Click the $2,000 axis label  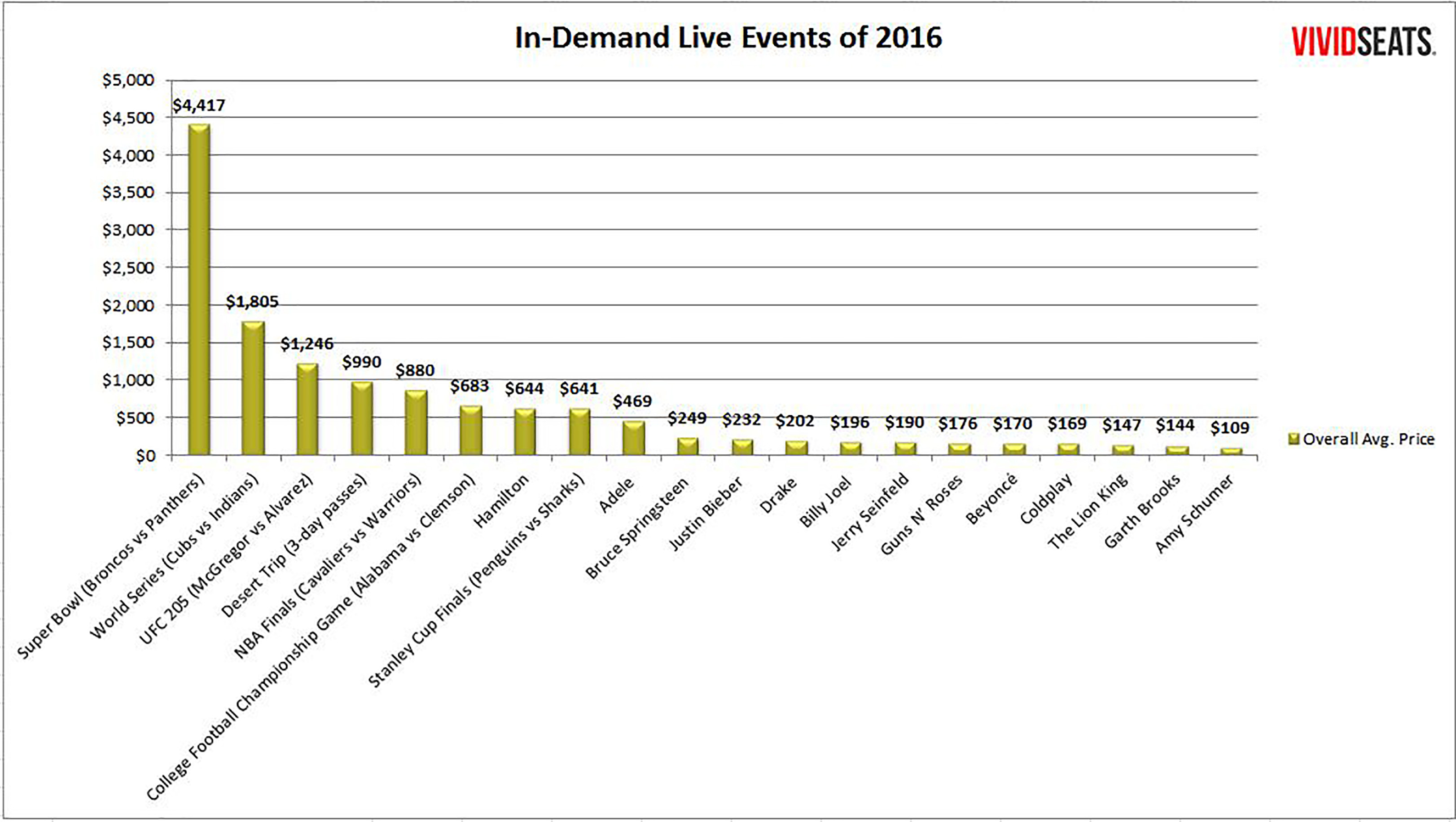(x=128, y=305)
